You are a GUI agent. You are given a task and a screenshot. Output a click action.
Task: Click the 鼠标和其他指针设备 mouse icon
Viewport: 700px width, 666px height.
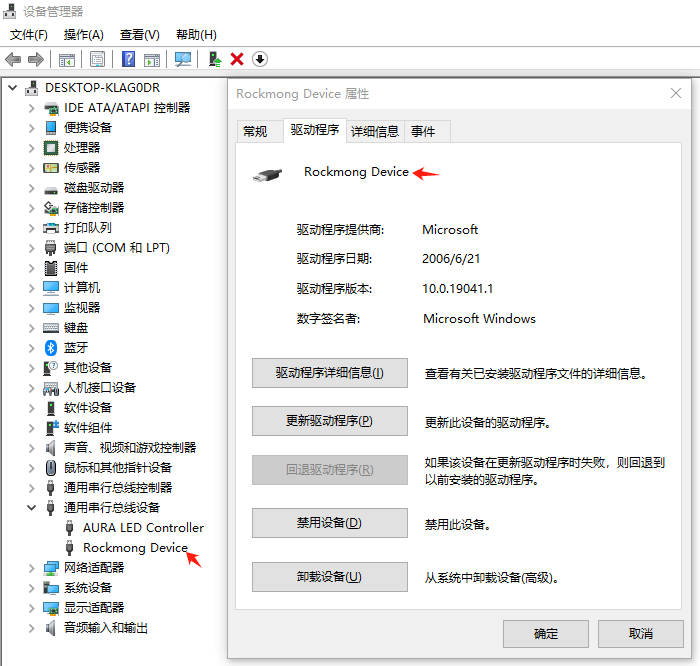[x=51, y=468]
